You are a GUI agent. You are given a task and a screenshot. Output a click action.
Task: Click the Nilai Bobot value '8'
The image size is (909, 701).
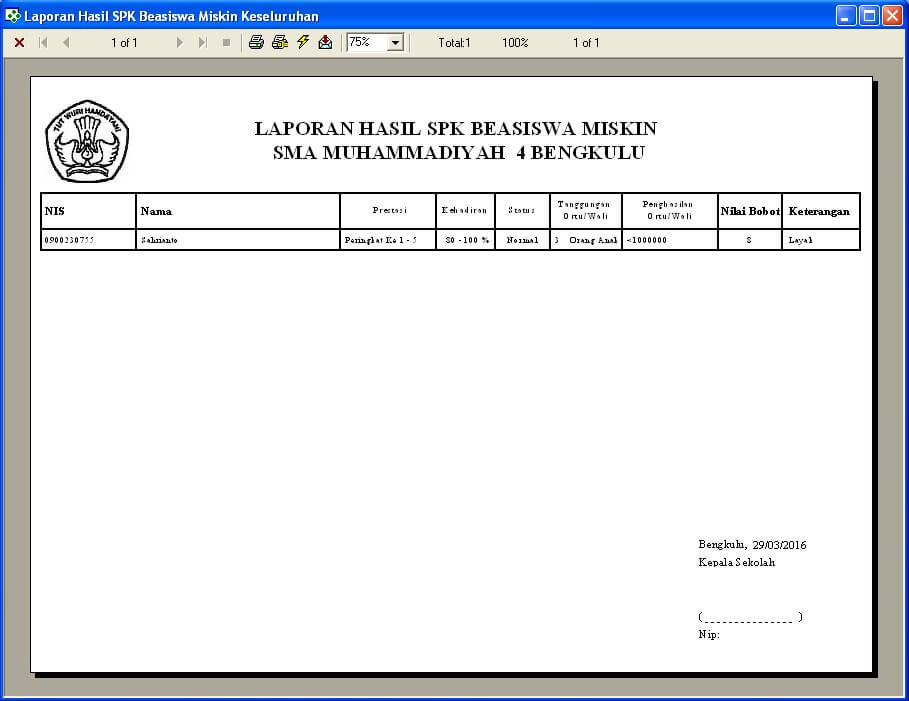point(749,240)
